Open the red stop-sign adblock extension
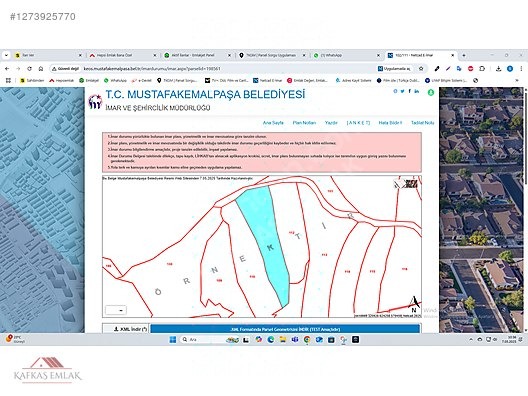Viewport: 528px width, 396px height. point(470,69)
